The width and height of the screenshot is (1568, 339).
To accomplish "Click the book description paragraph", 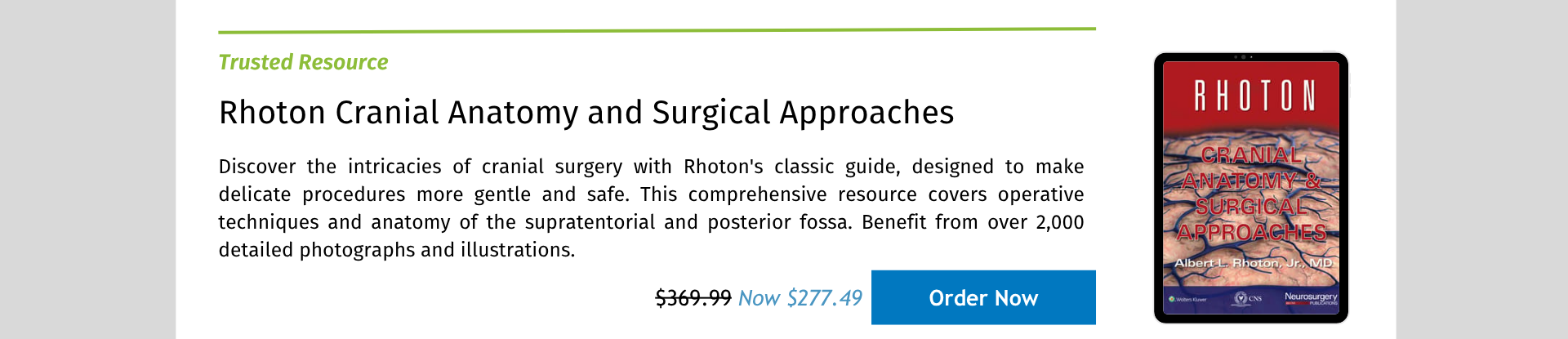I will [651, 208].
